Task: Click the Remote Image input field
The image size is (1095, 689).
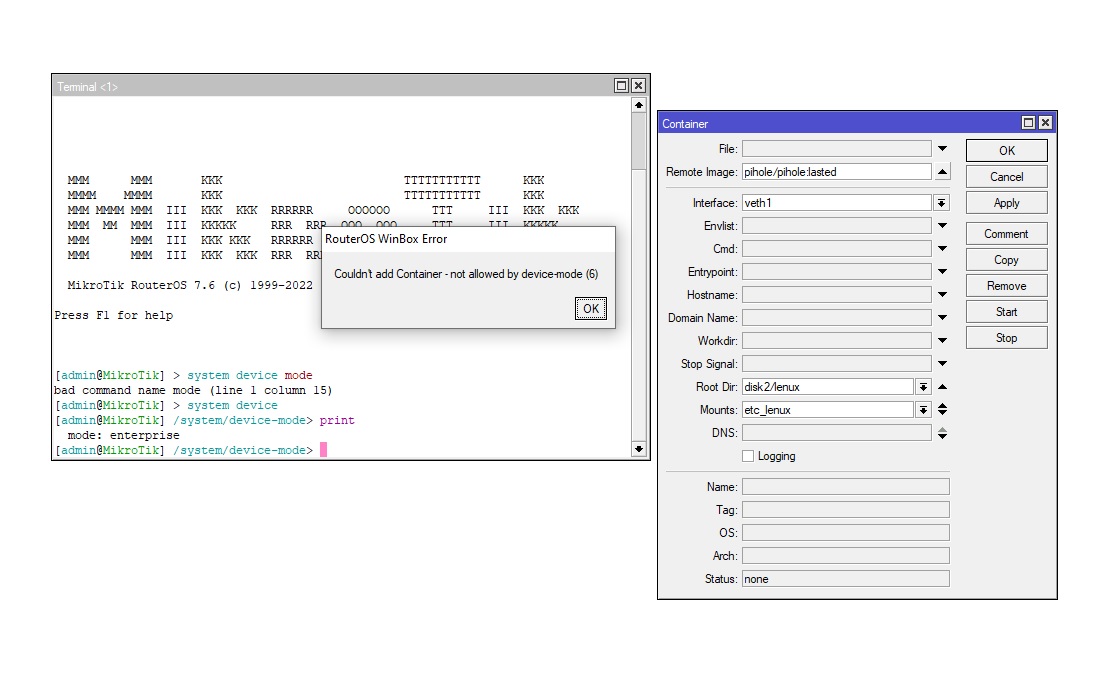Action: pos(837,172)
